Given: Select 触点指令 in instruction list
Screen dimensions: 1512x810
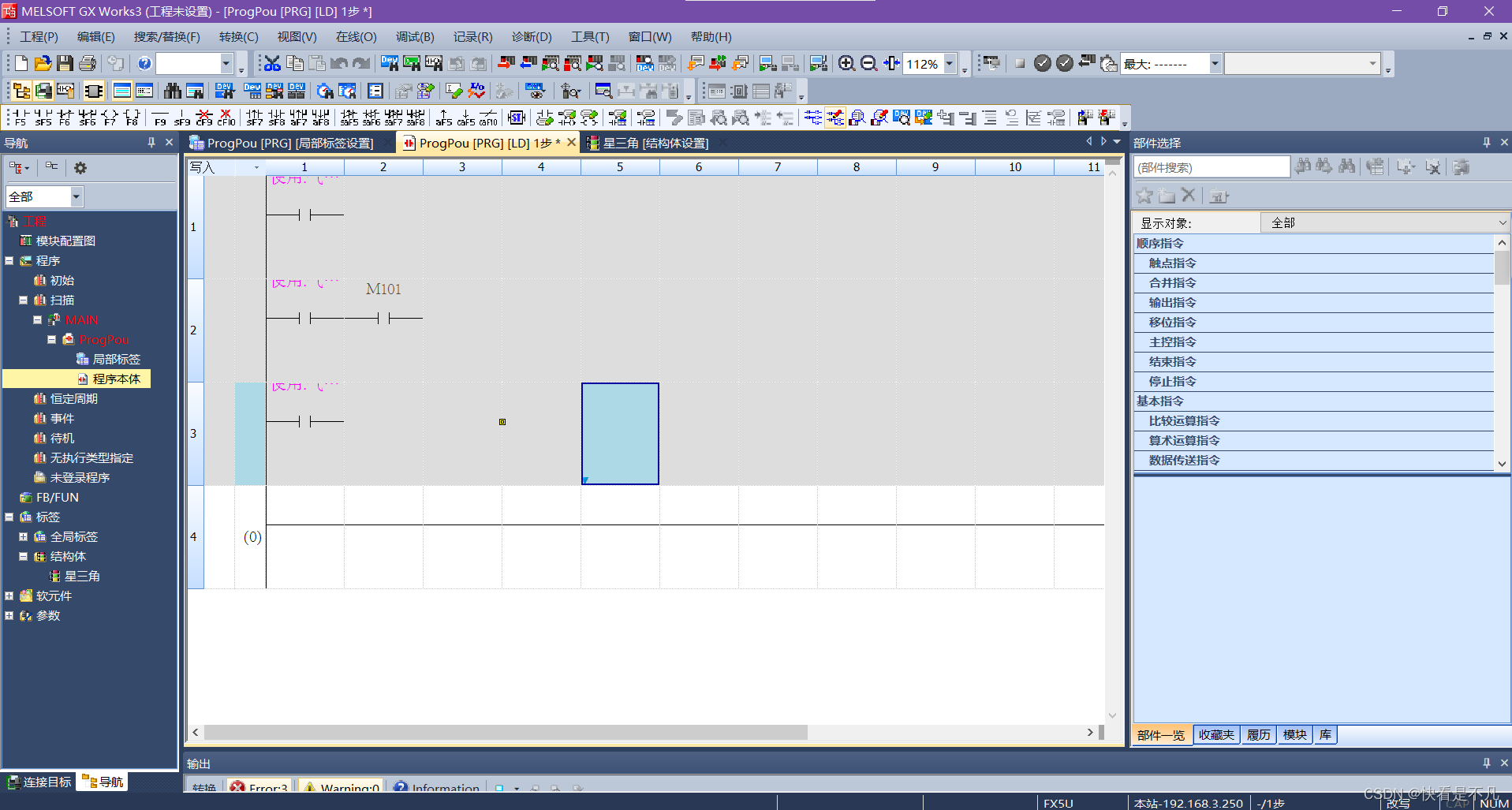Looking at the screenshot, I should (1172, 263).
